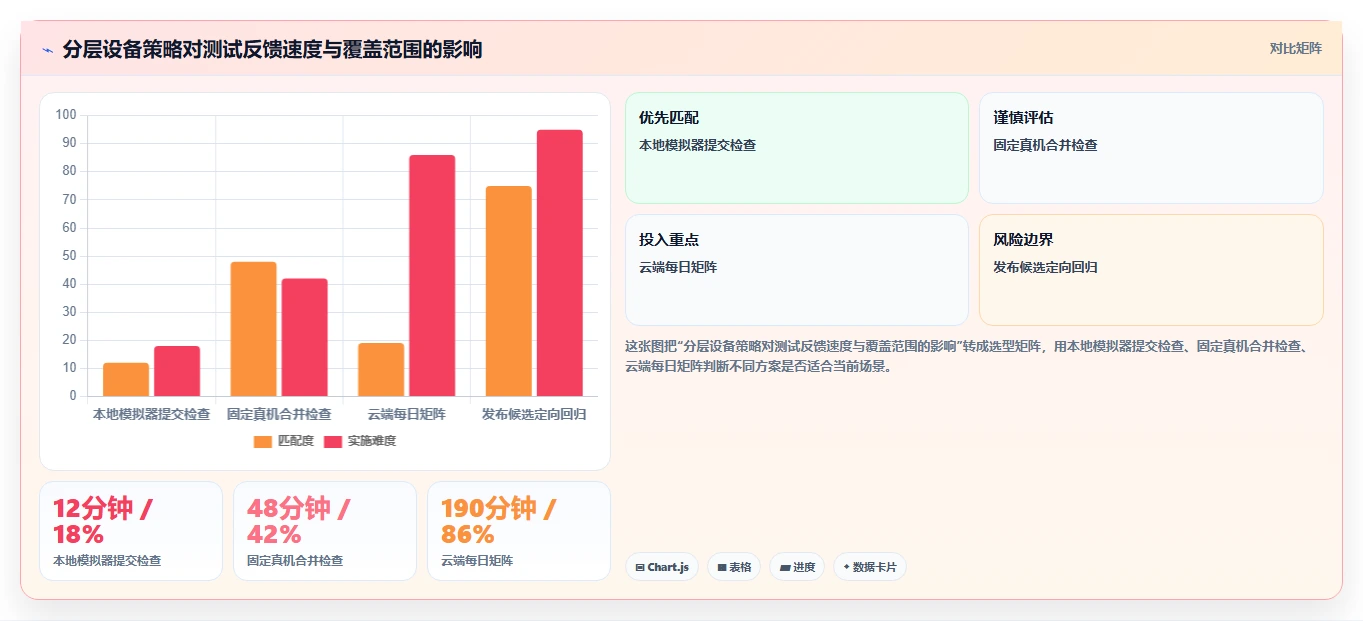Open the 谨慎评估 matrix card
This screenshot has width=1363, height=621.
1151,148
